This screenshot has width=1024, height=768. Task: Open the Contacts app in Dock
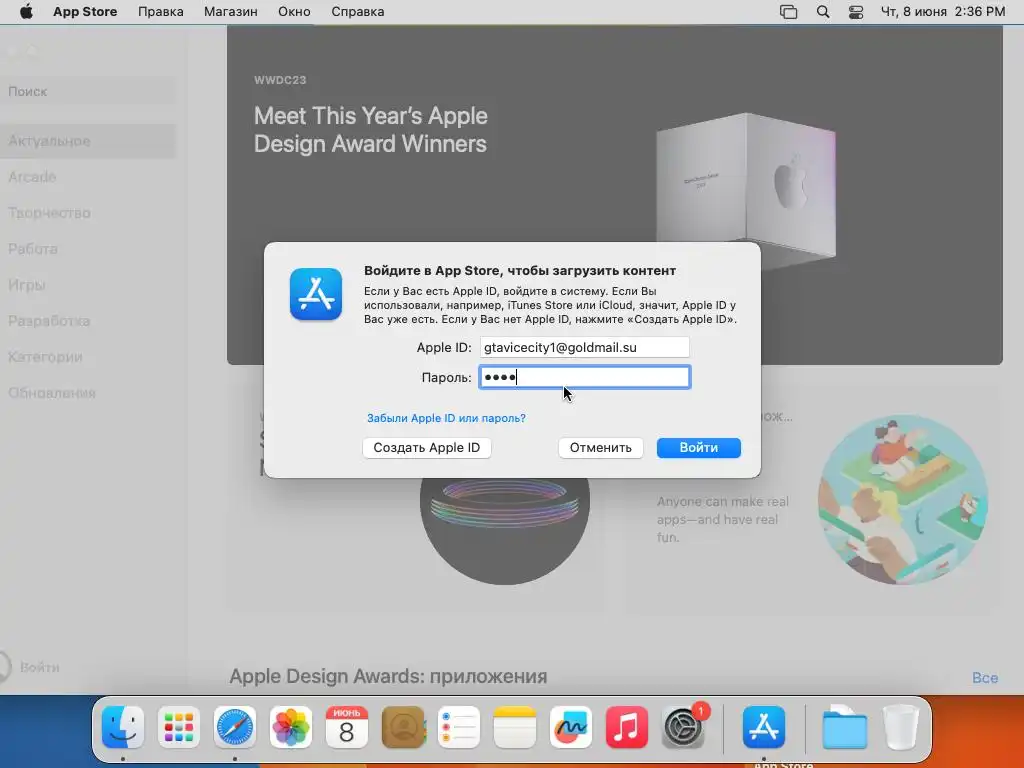click(x=403, y=727)
